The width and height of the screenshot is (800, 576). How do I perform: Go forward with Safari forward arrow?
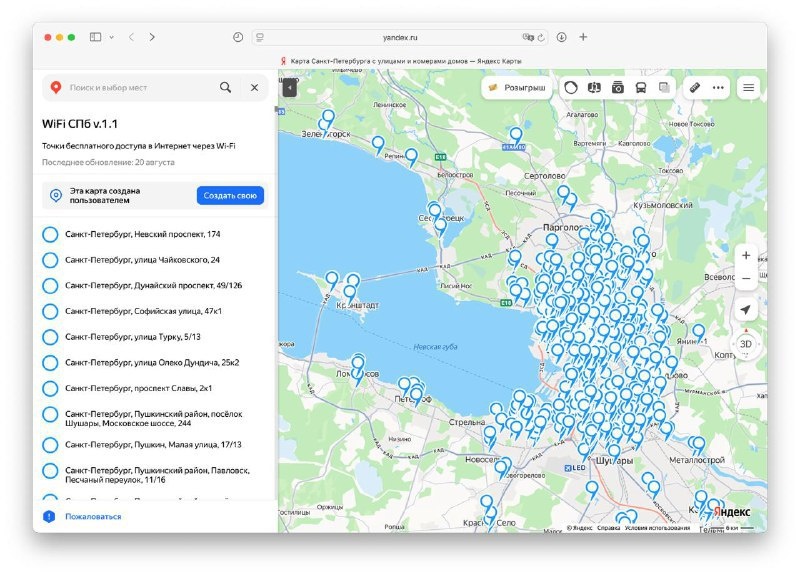152,37
